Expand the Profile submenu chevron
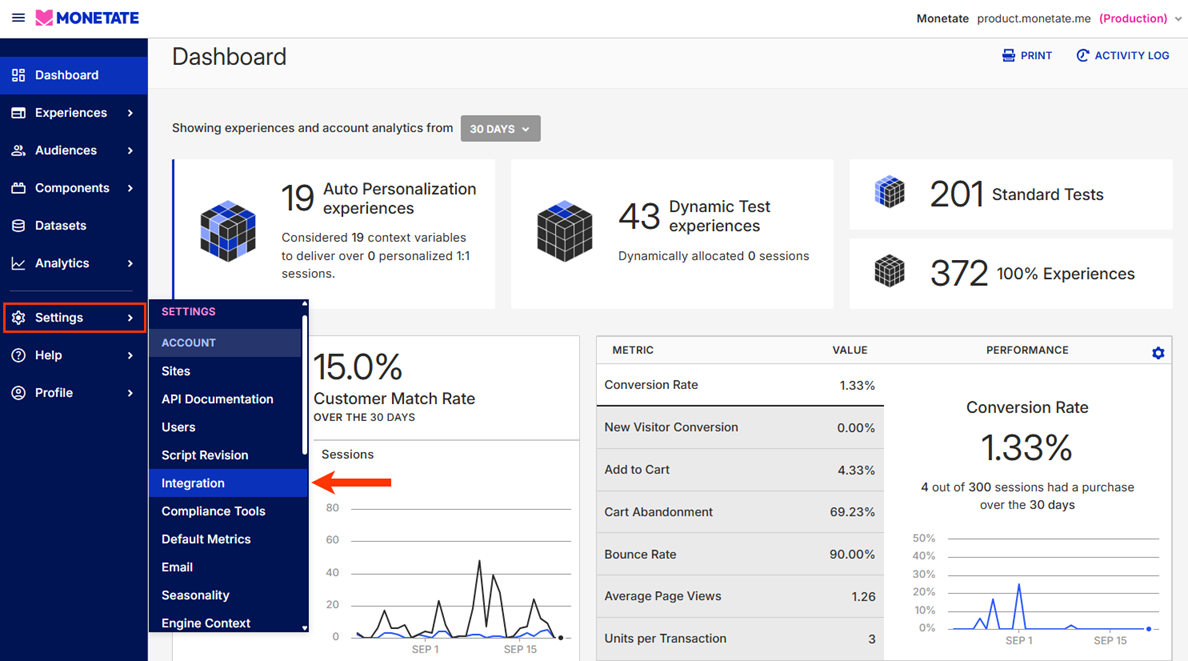The width and height of the screenshot is (1188, 661). click(x=130, y=393)
